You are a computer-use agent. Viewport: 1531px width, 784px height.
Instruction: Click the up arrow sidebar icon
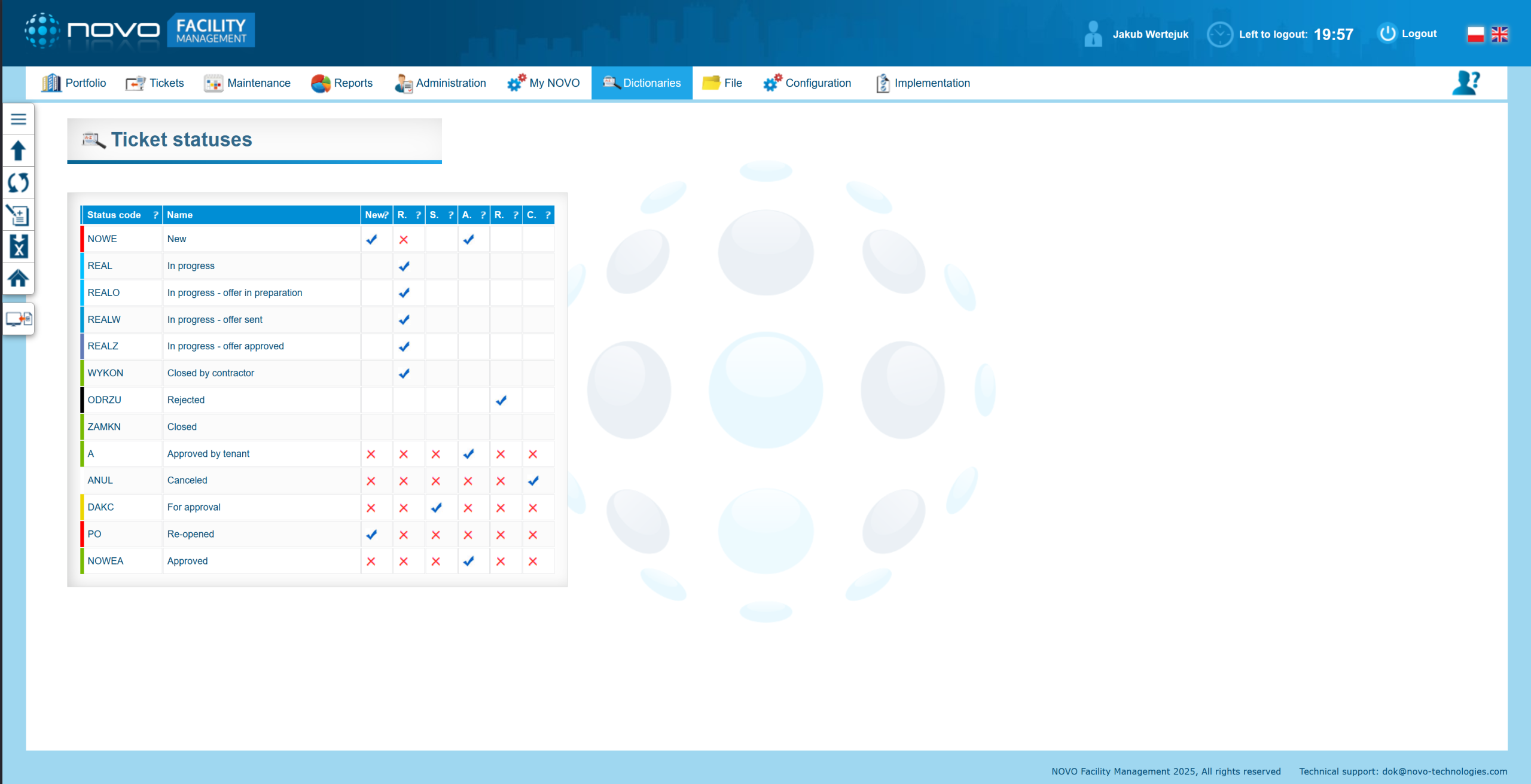(x=19, y=151)
